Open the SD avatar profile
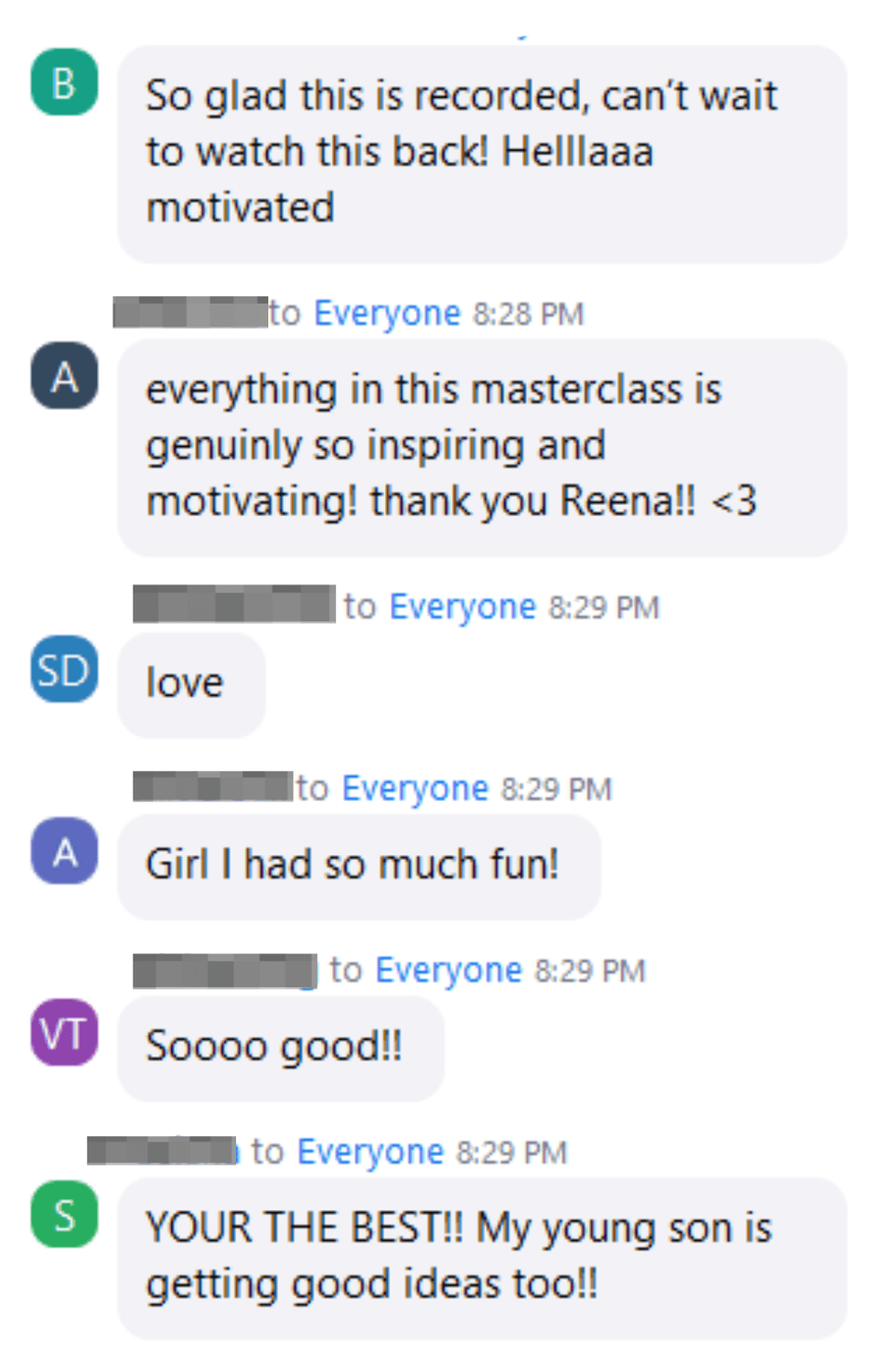This screenshot has width=870, height=1372. click(64, 669)
